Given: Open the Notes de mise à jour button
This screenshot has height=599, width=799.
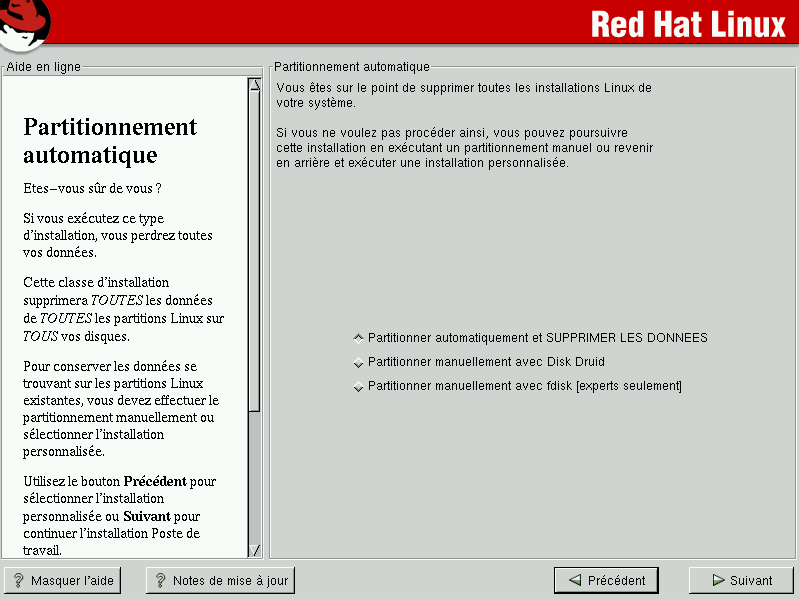Looking at the screenshot, I should [221, 580].
